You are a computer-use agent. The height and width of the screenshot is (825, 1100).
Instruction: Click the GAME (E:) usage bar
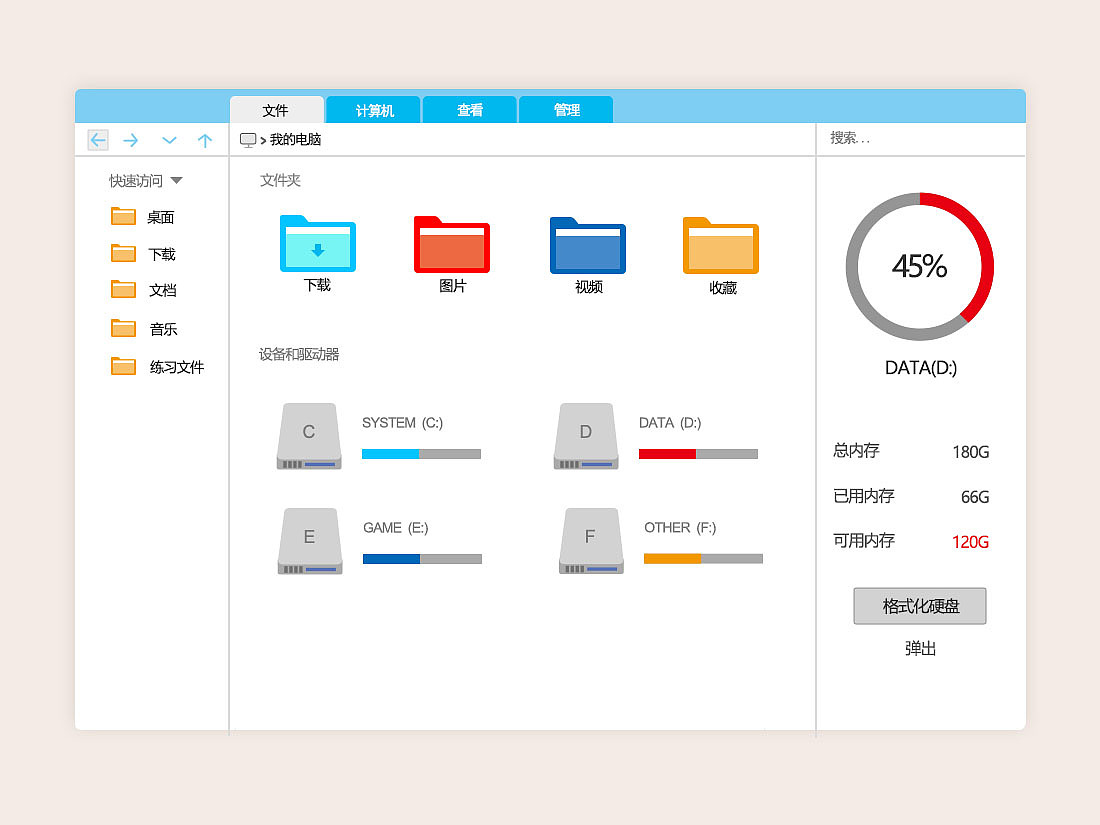point(422,559)
